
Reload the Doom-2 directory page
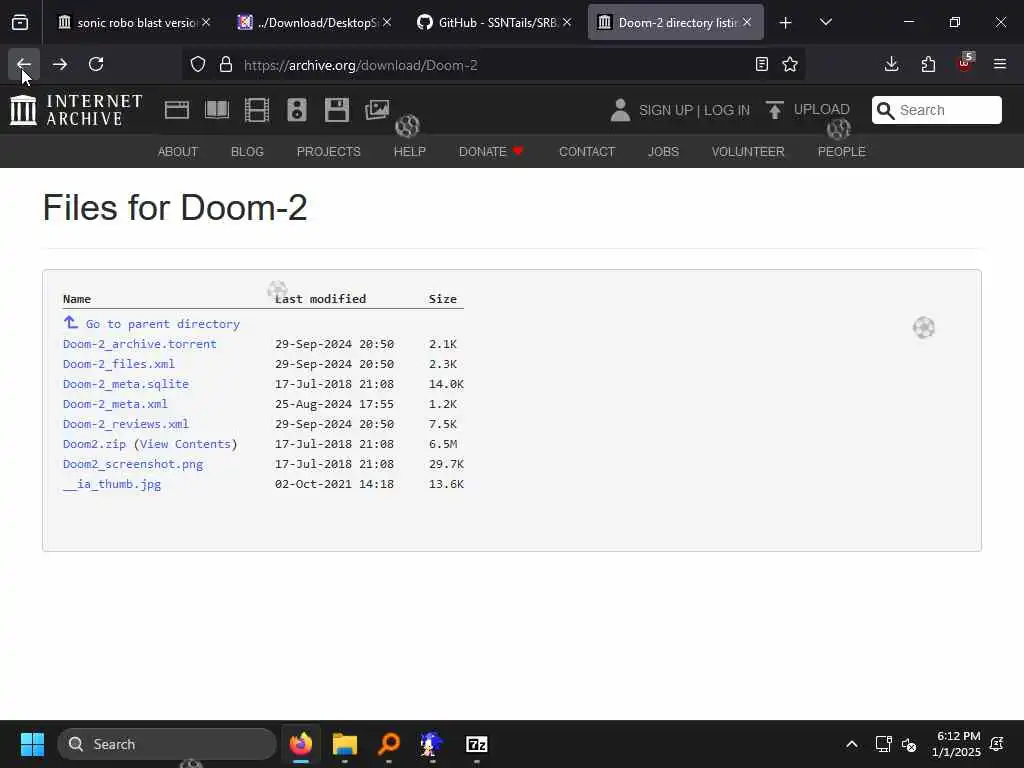(96, 64)
